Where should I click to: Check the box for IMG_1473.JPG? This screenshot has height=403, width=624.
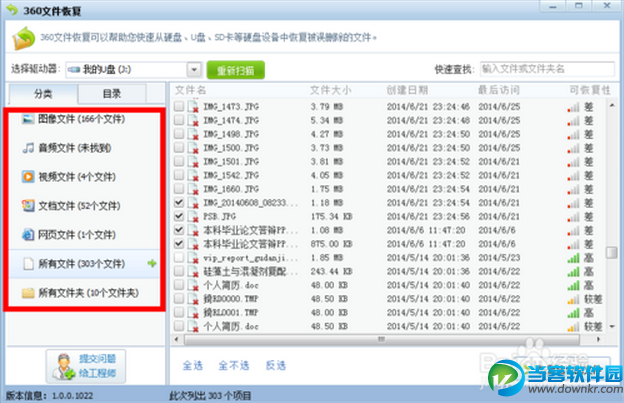[x=179, y=106]
